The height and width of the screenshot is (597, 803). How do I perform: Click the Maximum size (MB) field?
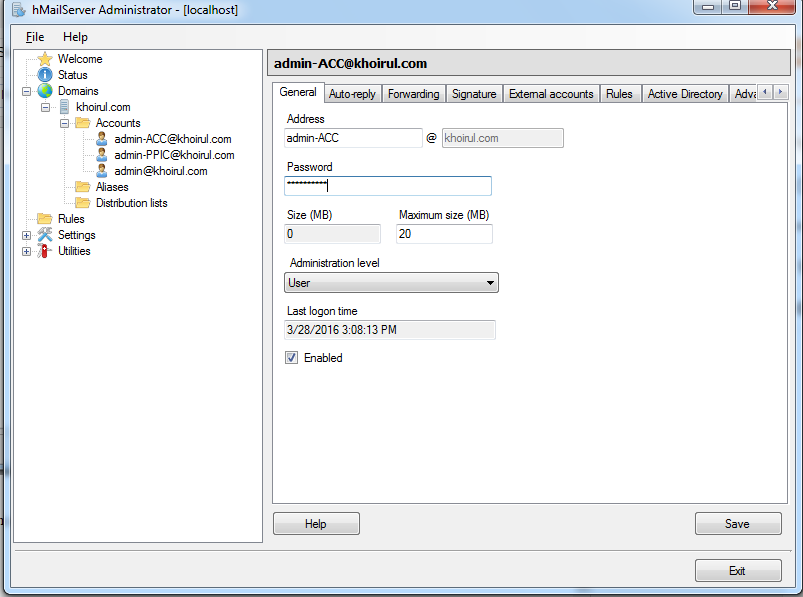point(445,234)
